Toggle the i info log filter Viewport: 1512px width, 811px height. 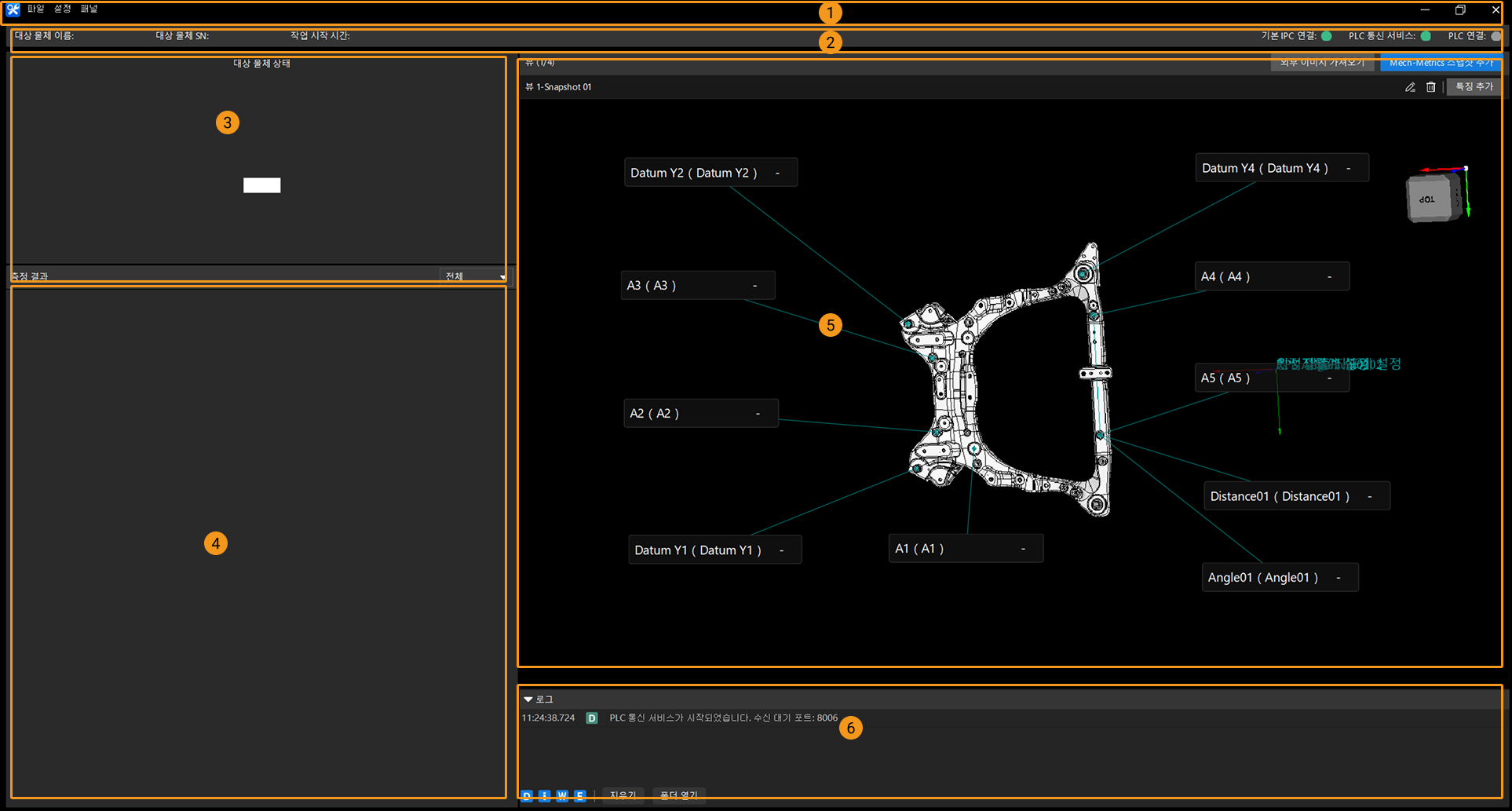click(x=545, y=796)
